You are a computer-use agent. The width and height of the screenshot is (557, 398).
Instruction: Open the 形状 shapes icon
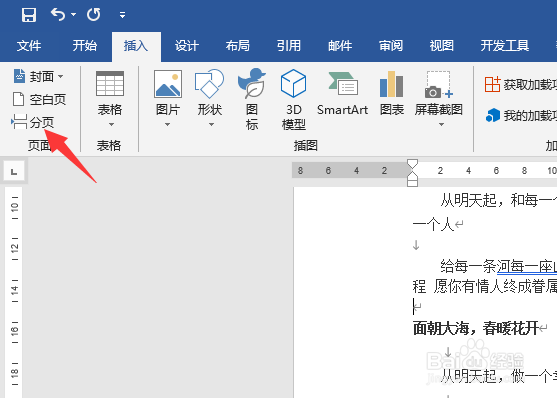click(209, 84)
